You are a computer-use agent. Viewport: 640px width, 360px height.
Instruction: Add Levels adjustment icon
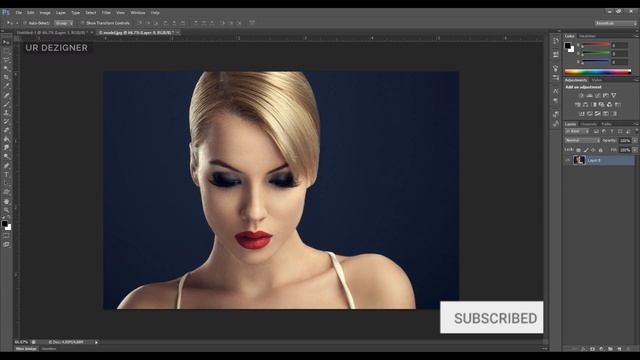click(x=589, y=96)
